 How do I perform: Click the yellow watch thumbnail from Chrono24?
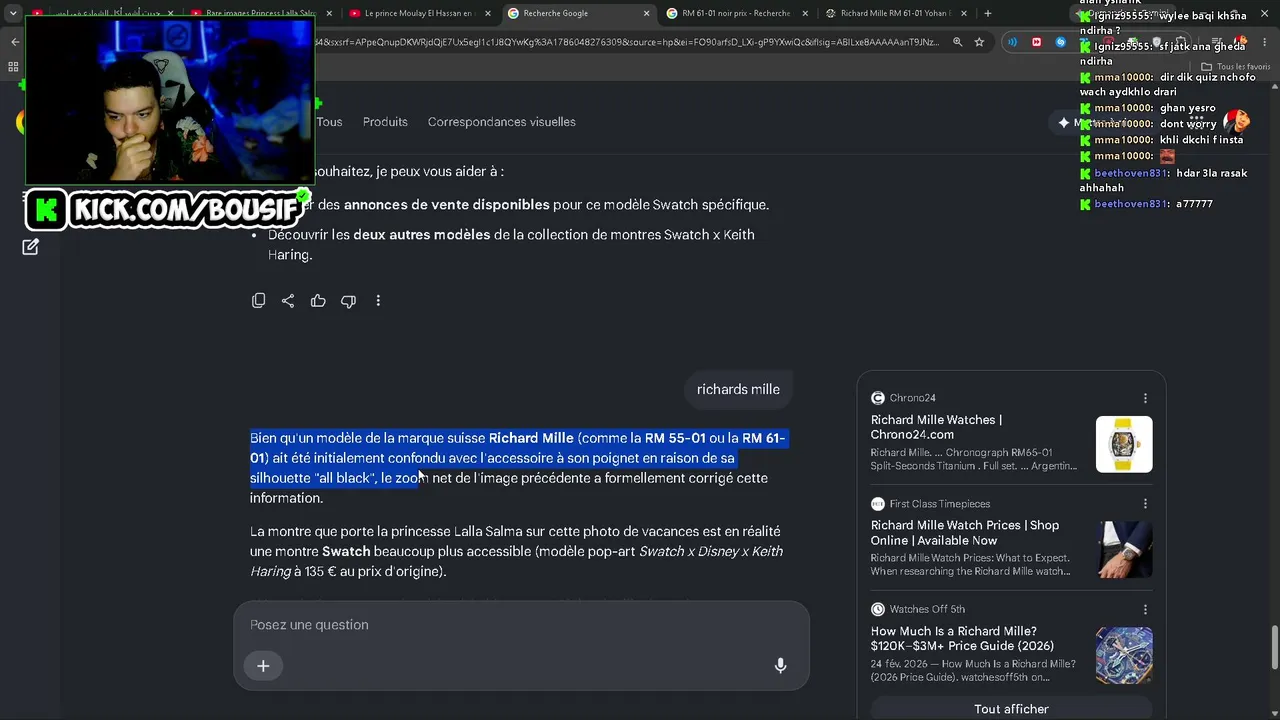(1124, 444)
